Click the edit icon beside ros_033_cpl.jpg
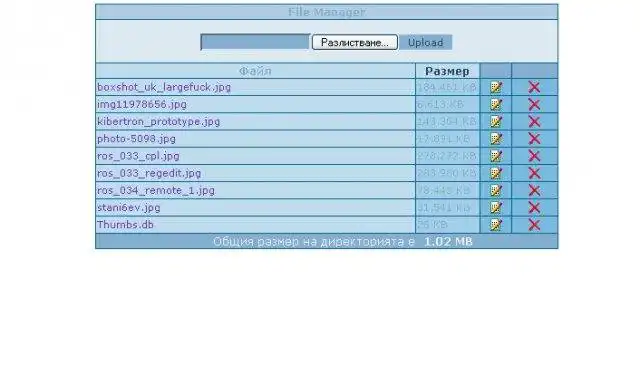This screenshot has height=385, width=640. [496, 156]
